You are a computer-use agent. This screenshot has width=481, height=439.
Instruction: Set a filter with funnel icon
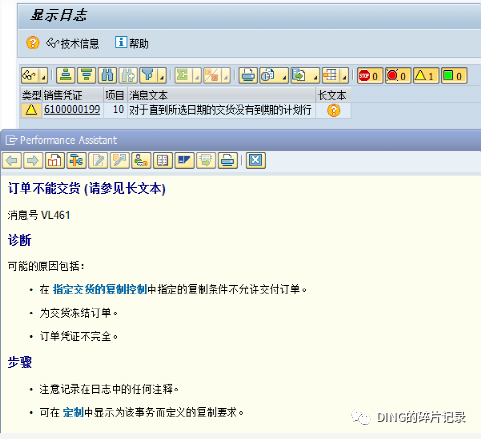coord(148,75)
